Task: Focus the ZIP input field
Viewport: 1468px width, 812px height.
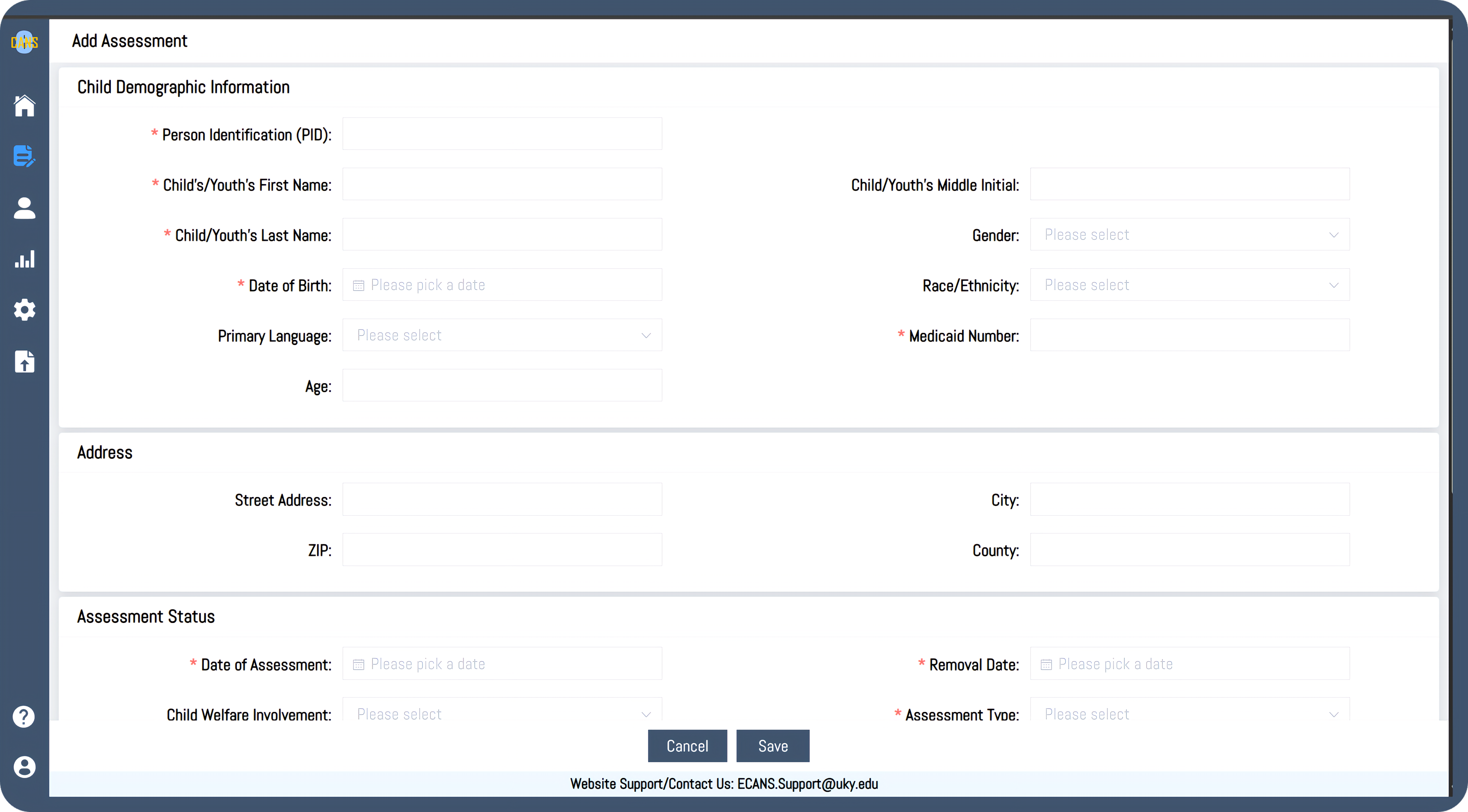Action: [502, 549]
